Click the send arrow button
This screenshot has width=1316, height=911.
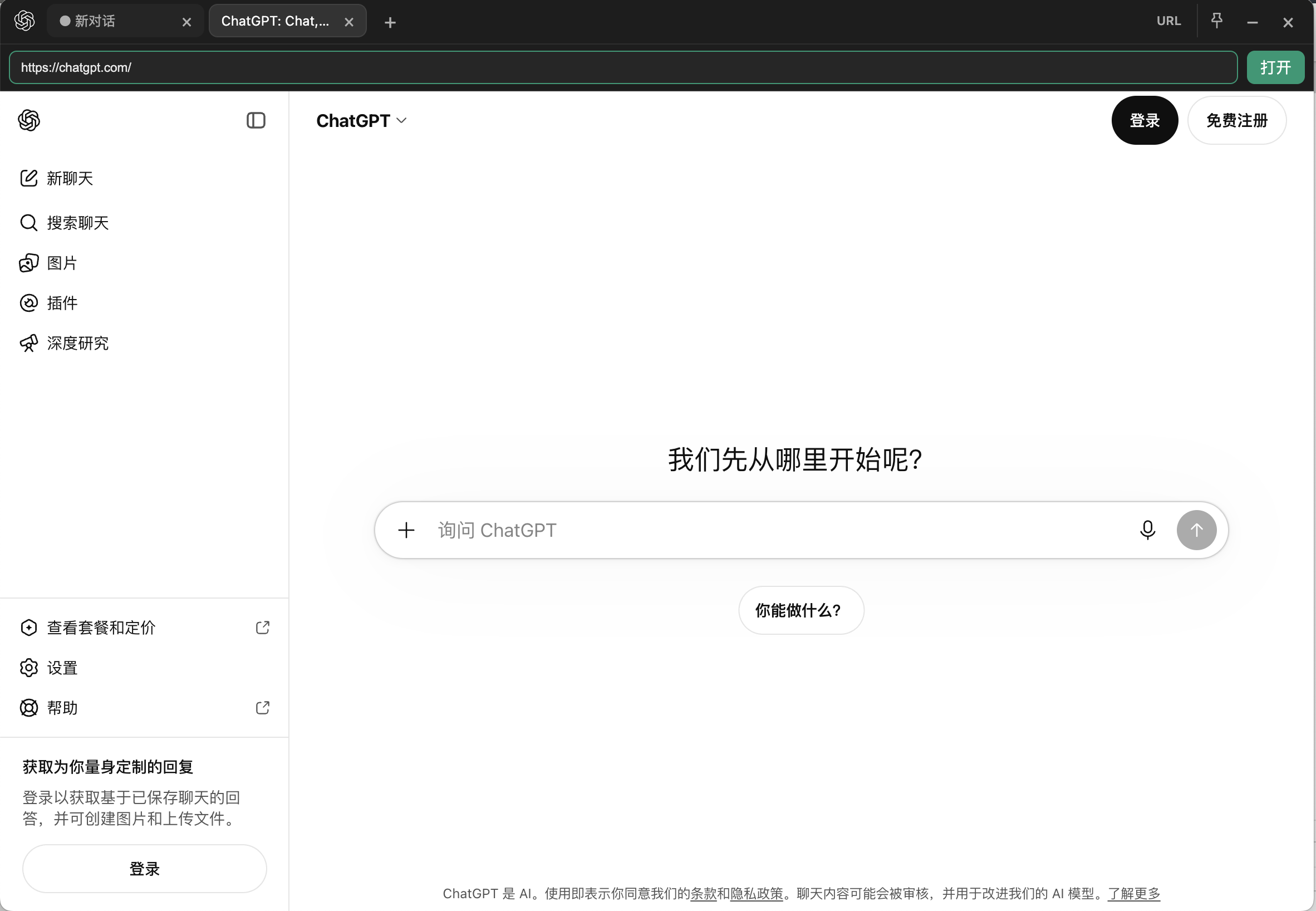click(x=1197, y=530)
